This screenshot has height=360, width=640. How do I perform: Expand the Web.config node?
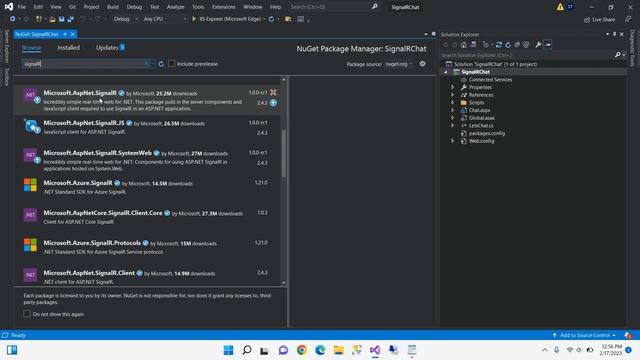[452, 141]
